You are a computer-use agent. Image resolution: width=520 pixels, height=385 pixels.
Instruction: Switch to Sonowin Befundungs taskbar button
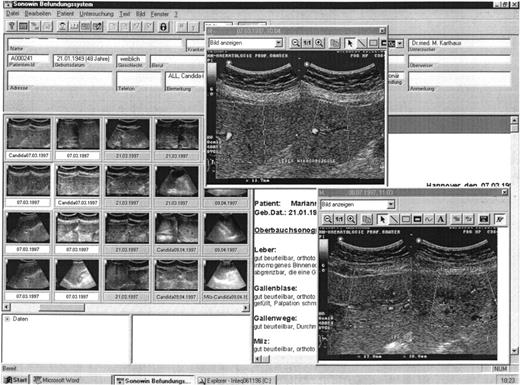point(154,380)
